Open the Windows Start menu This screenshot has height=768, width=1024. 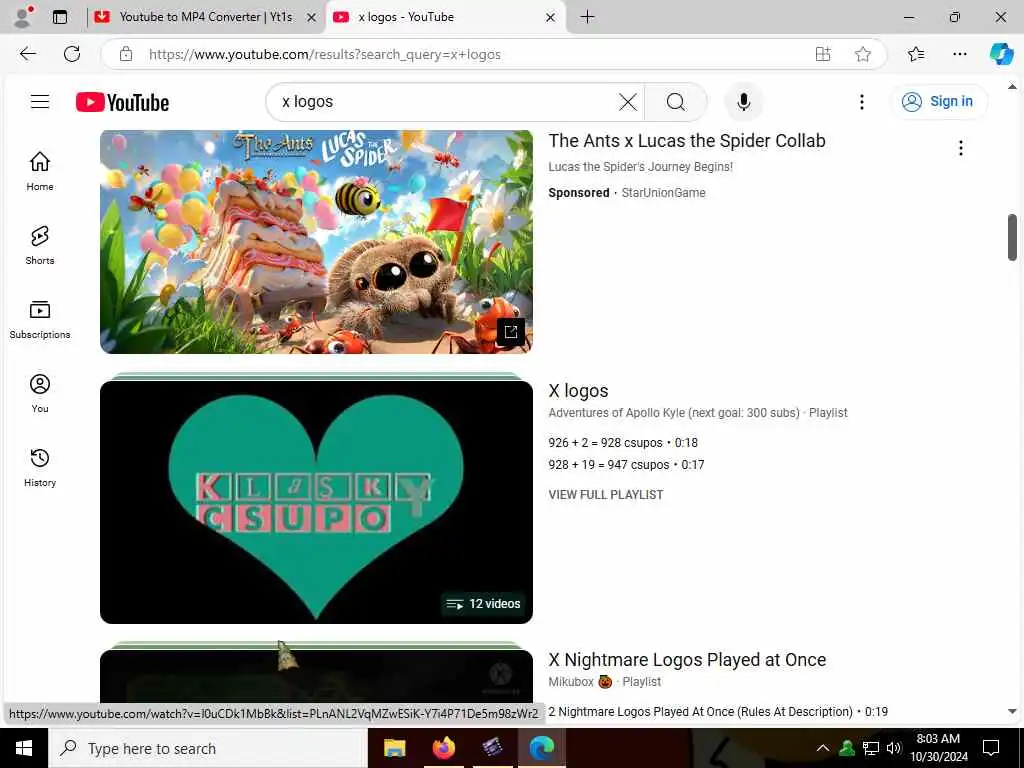click(24, 748)
